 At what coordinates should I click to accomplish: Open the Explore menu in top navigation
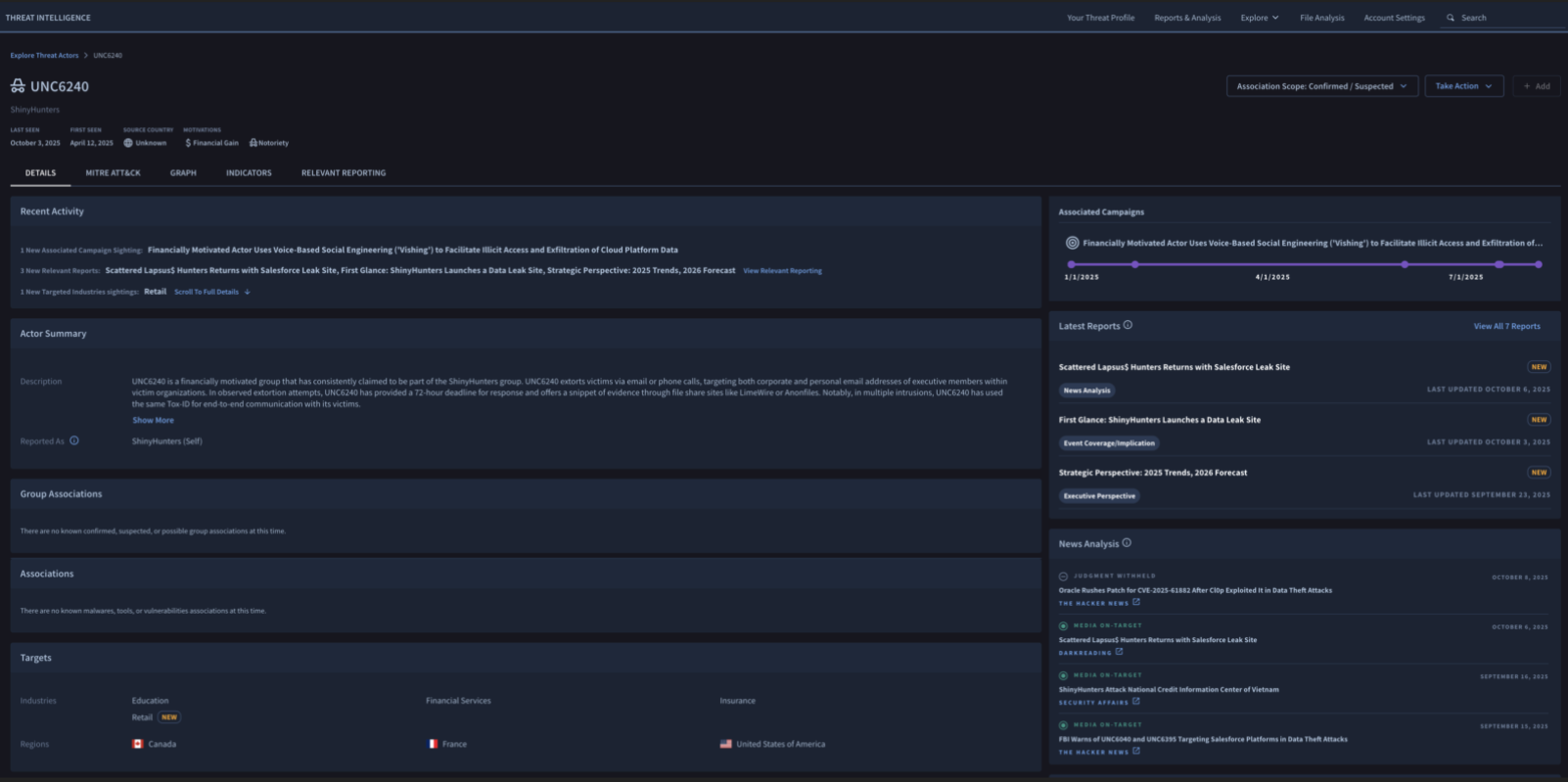1259,18
